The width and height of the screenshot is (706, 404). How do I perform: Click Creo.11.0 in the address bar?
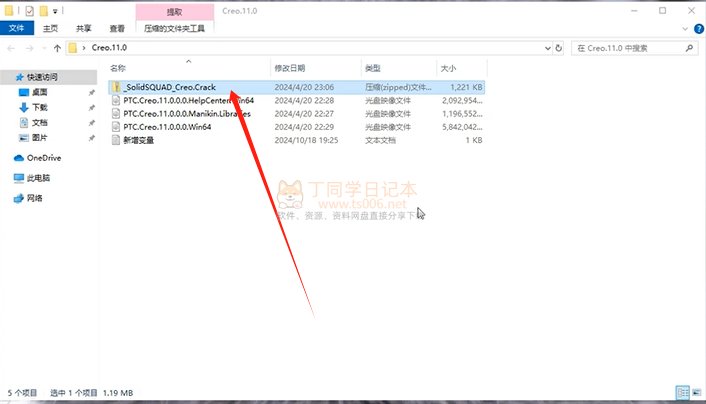(109, 47)
